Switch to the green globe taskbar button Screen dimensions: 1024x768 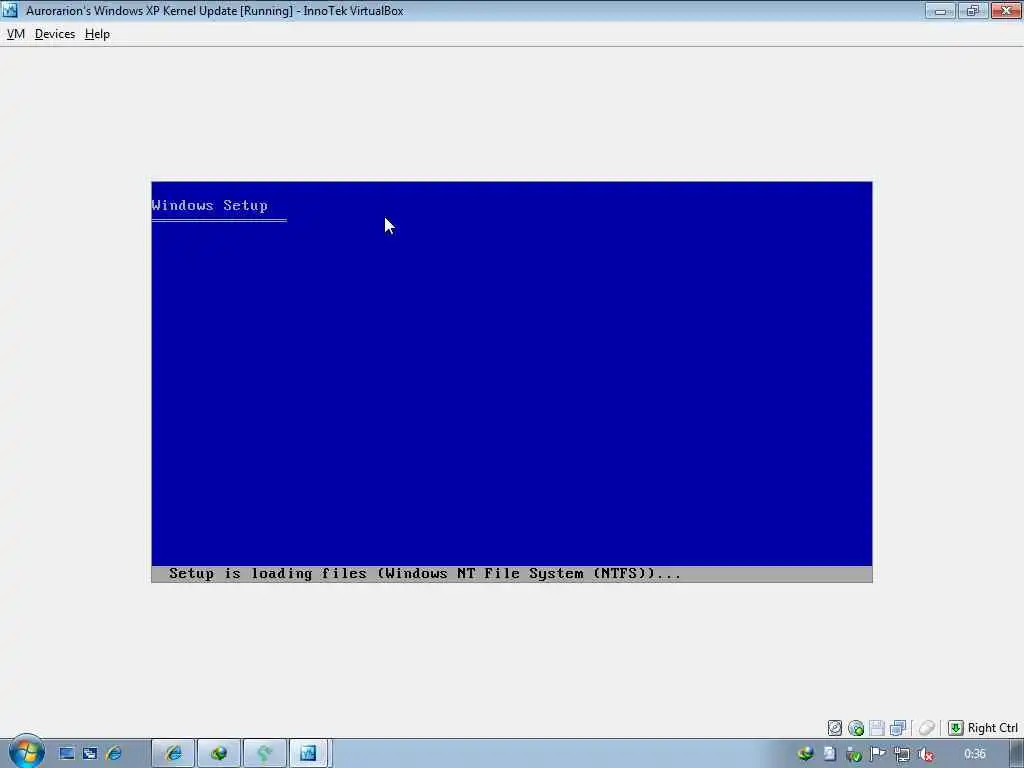pyautogui.click(x=219, y=754)
